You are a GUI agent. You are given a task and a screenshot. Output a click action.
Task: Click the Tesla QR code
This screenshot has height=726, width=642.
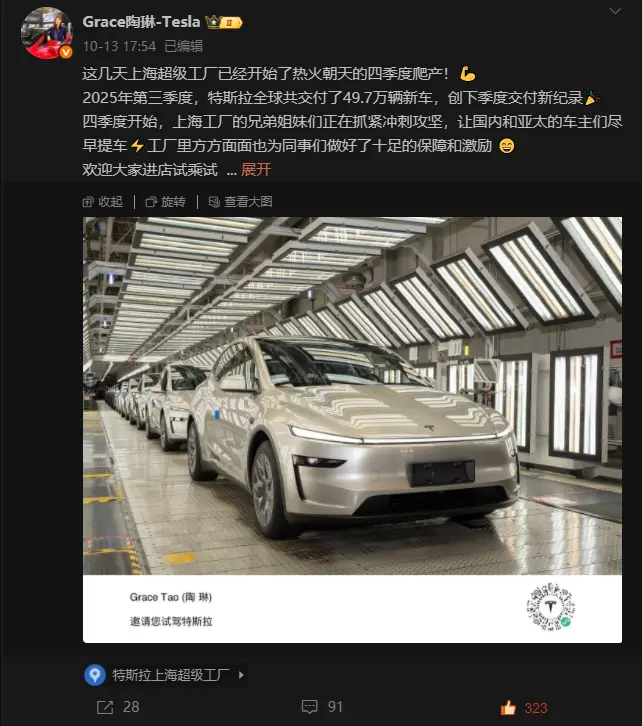tap(550, 607)
